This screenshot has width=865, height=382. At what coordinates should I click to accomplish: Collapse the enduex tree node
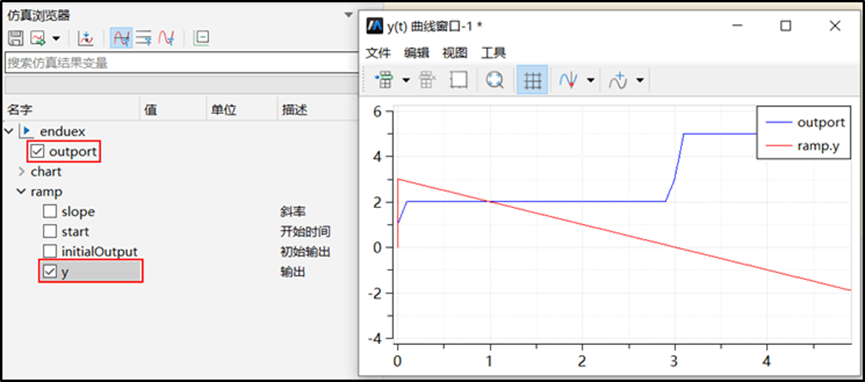pyautogui.click(x=9, y=131)
